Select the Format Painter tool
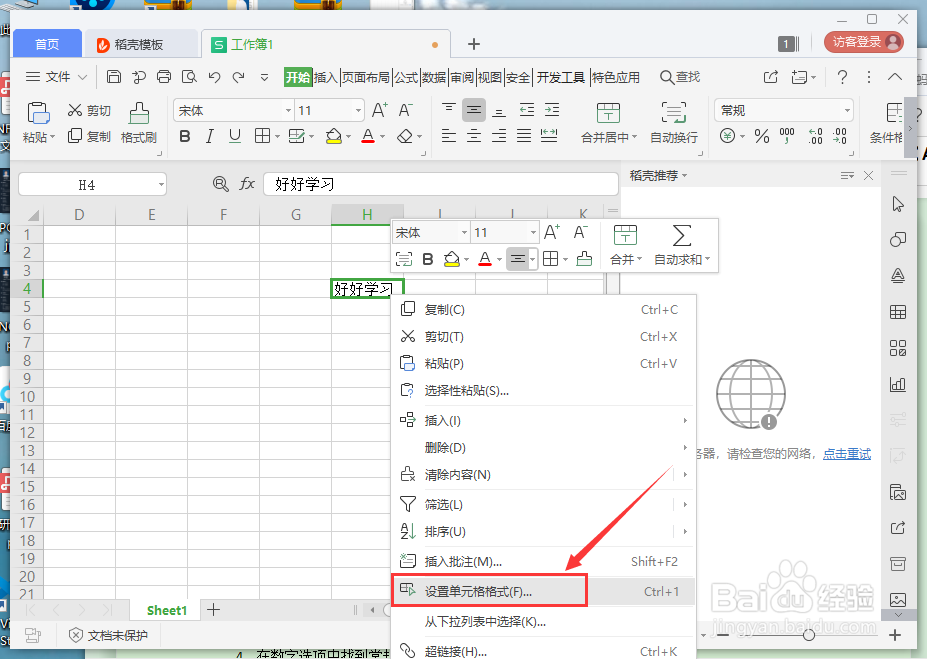 pos(139,122)
